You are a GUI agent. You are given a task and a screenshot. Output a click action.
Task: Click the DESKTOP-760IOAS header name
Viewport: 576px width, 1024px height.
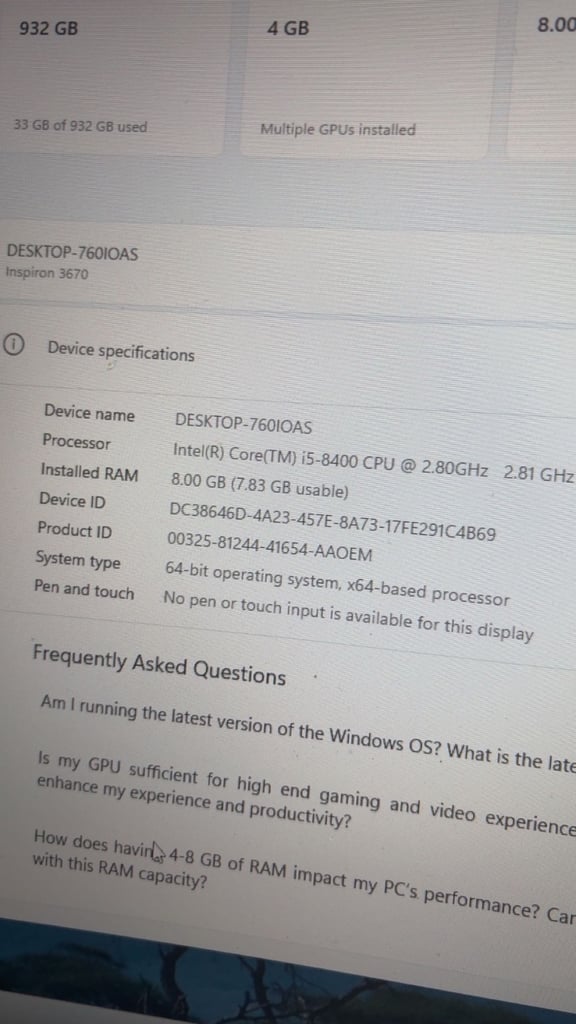[x=72, y=252]
